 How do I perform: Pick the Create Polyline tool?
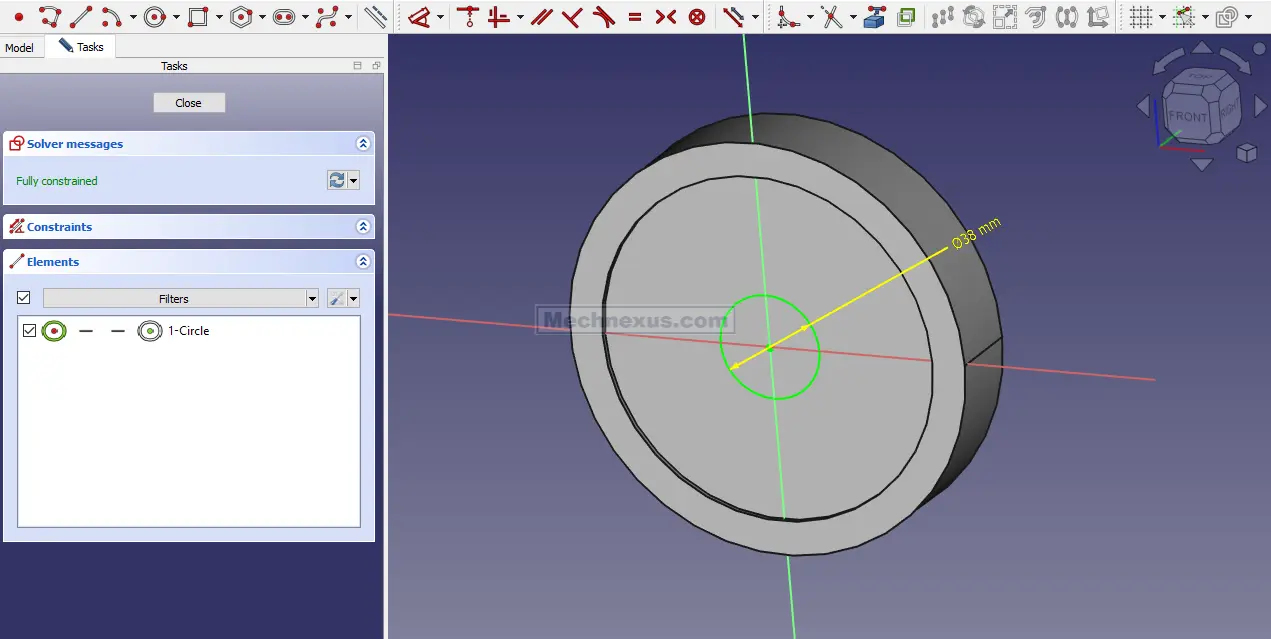tap(49, 16)
